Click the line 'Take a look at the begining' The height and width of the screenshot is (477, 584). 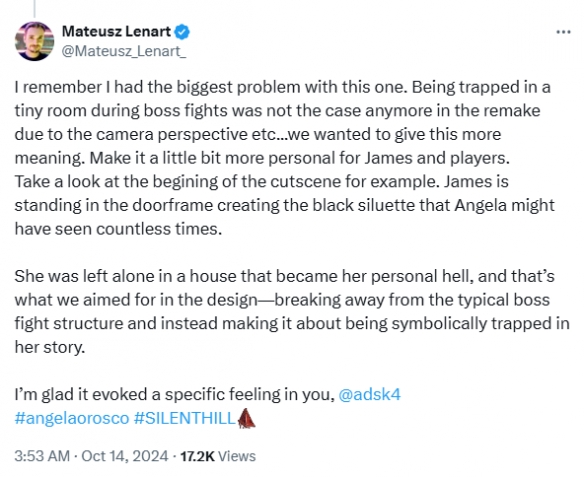point(261,181)
